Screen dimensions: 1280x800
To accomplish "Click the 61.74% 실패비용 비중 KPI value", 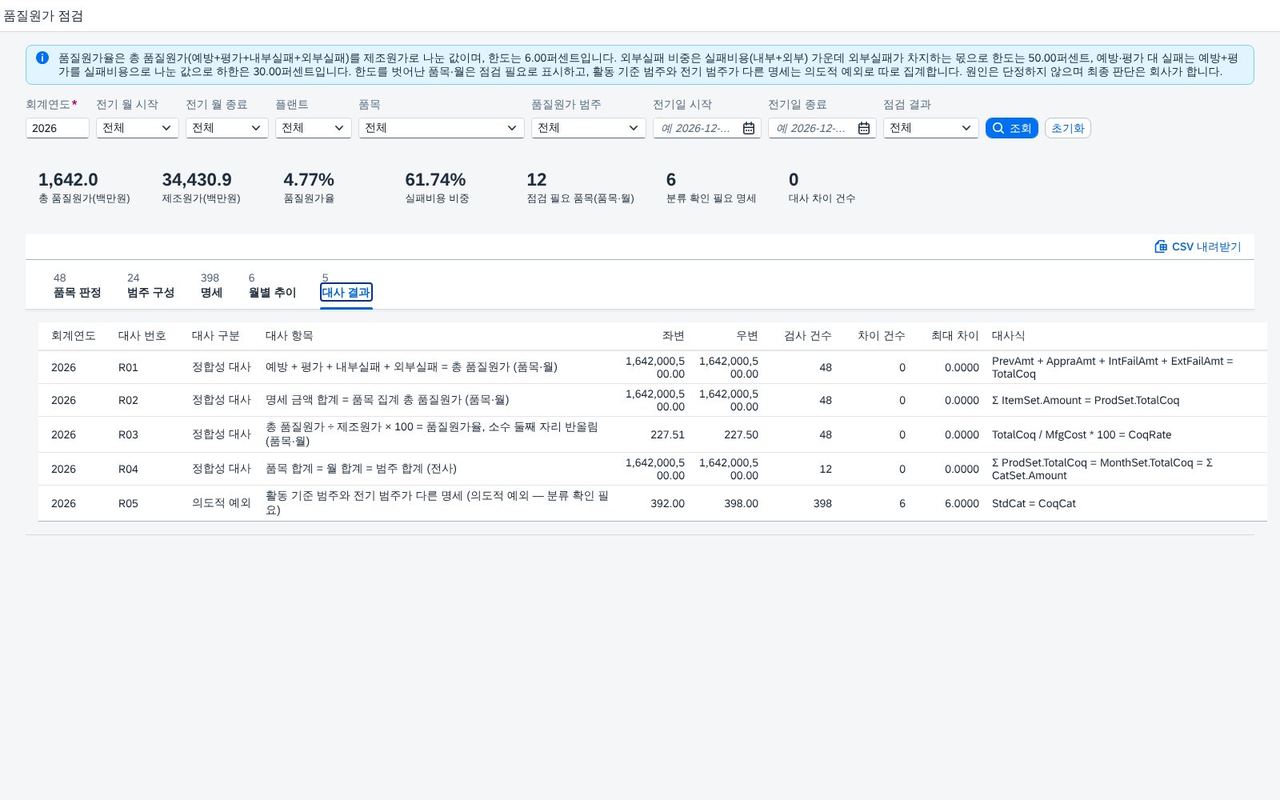I will tap(435, 180).
